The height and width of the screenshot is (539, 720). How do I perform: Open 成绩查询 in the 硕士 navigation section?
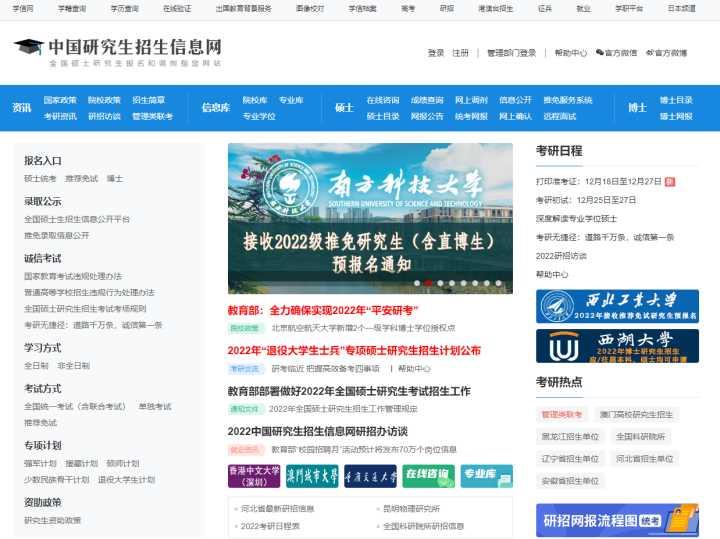(427, 100)
